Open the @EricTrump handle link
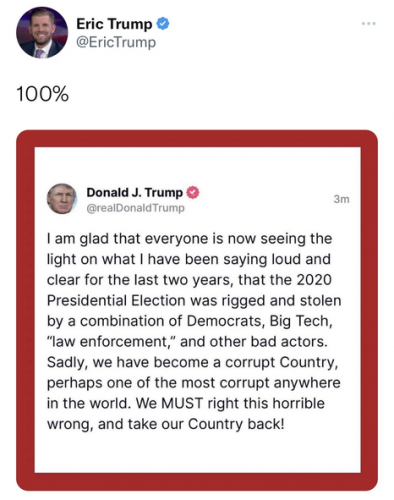This screenshot has width=394, height=500. pos(116,42)
